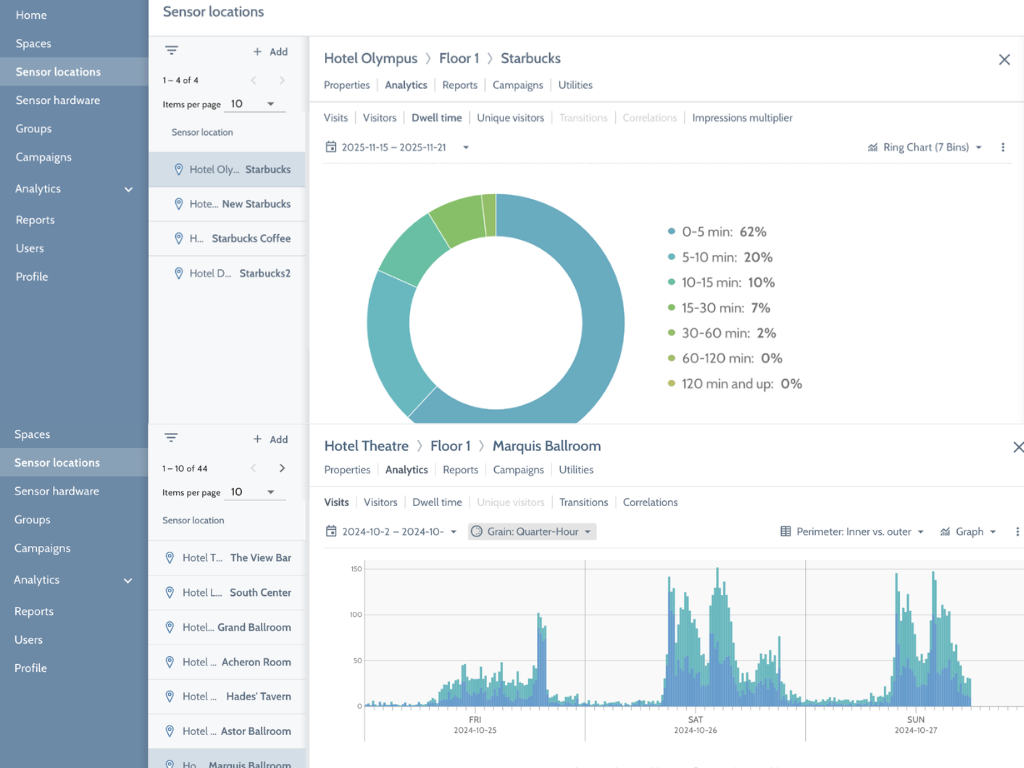Click the Add button above the Starbucks list
1024x768 pixels.
[270, 52]
